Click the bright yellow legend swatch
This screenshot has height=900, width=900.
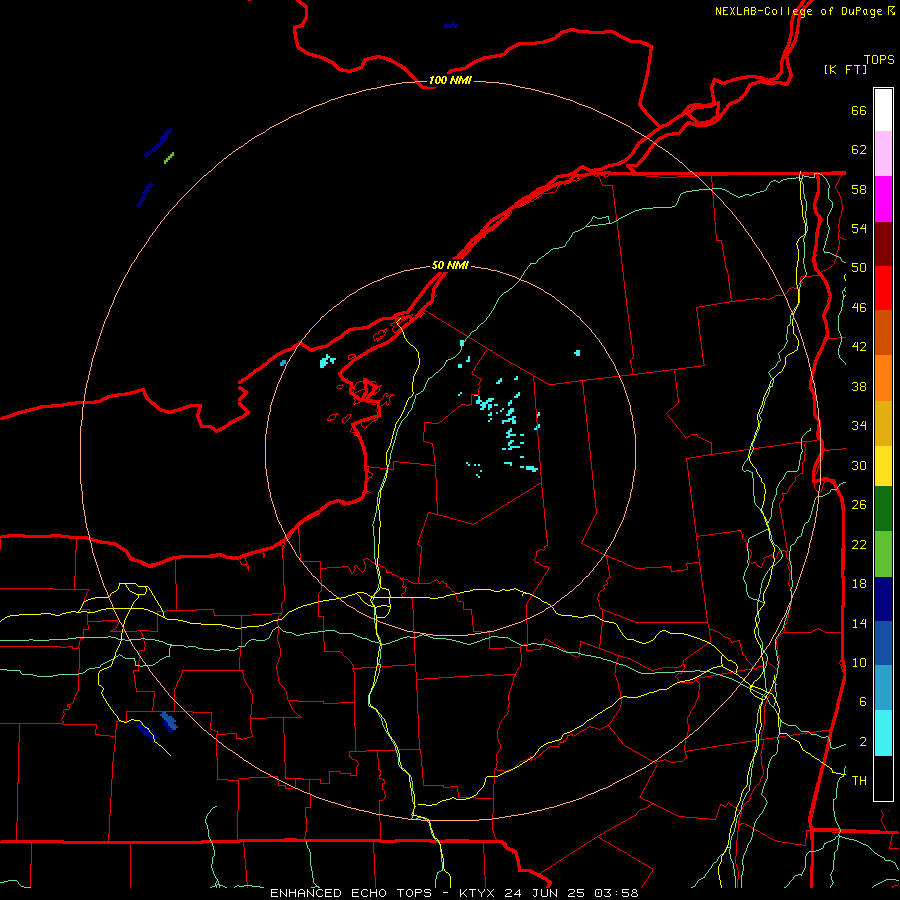[883, 466]
